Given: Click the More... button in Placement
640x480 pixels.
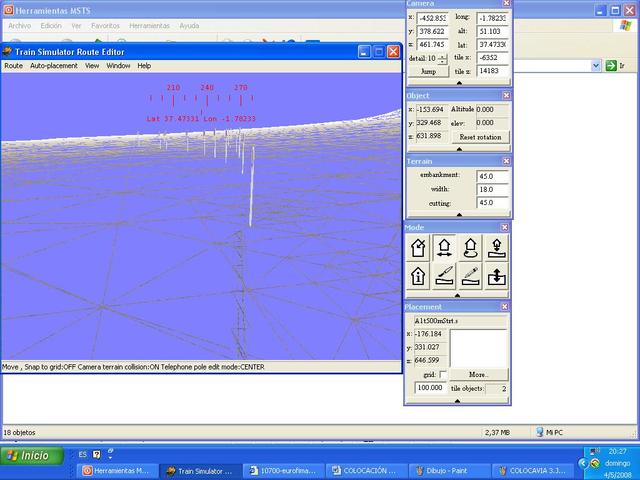Looking at the screenshot, I should 477,374.
